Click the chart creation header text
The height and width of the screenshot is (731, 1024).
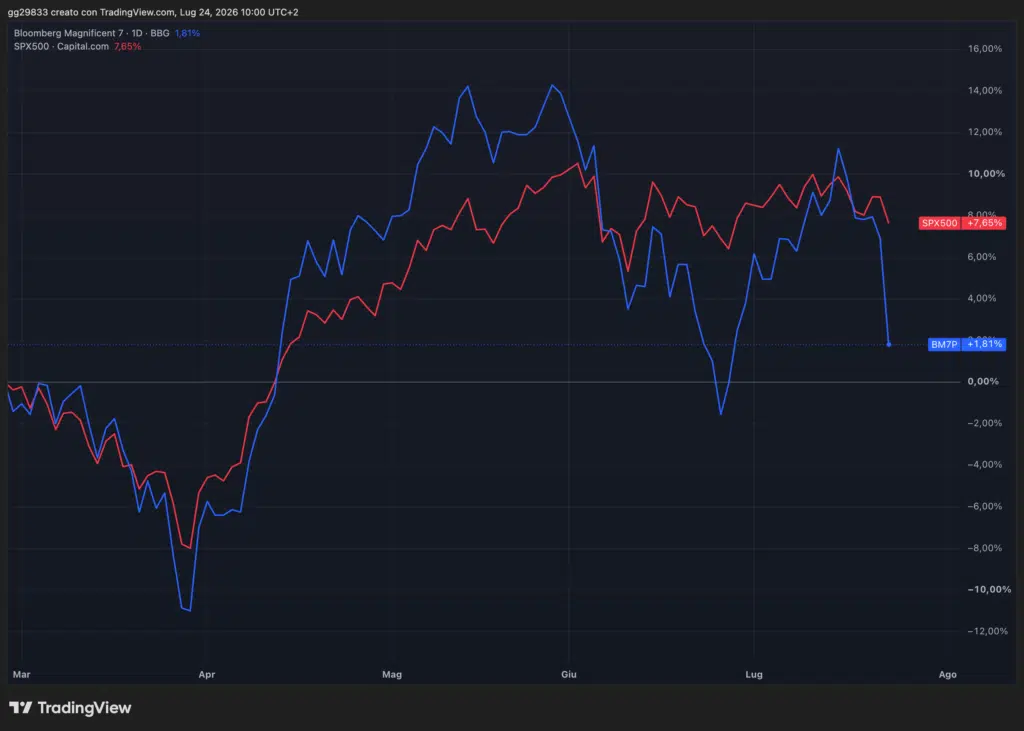(153, 12)
